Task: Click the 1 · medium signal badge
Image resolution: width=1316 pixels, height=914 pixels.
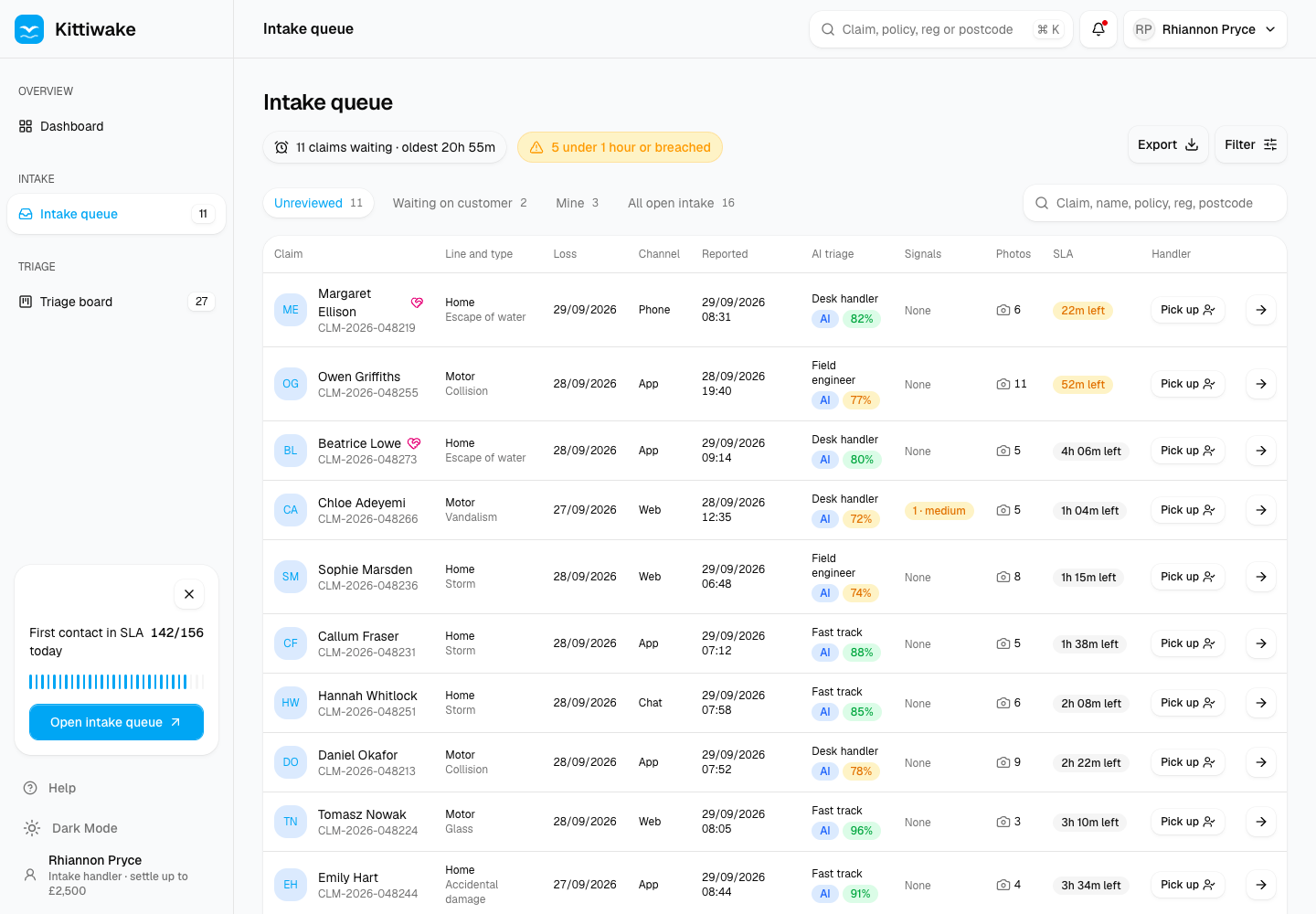Action: 939,511
